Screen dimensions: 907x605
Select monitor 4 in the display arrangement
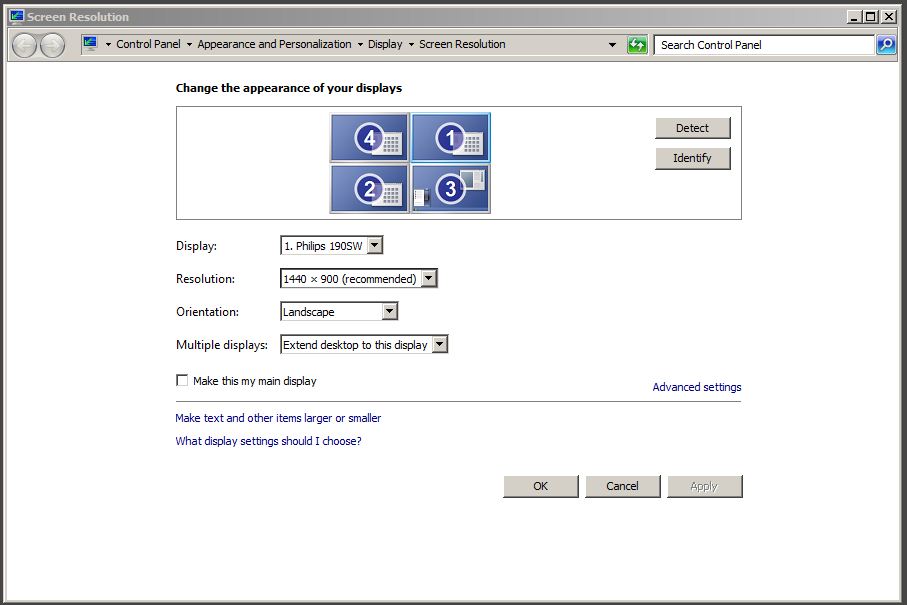370,138
